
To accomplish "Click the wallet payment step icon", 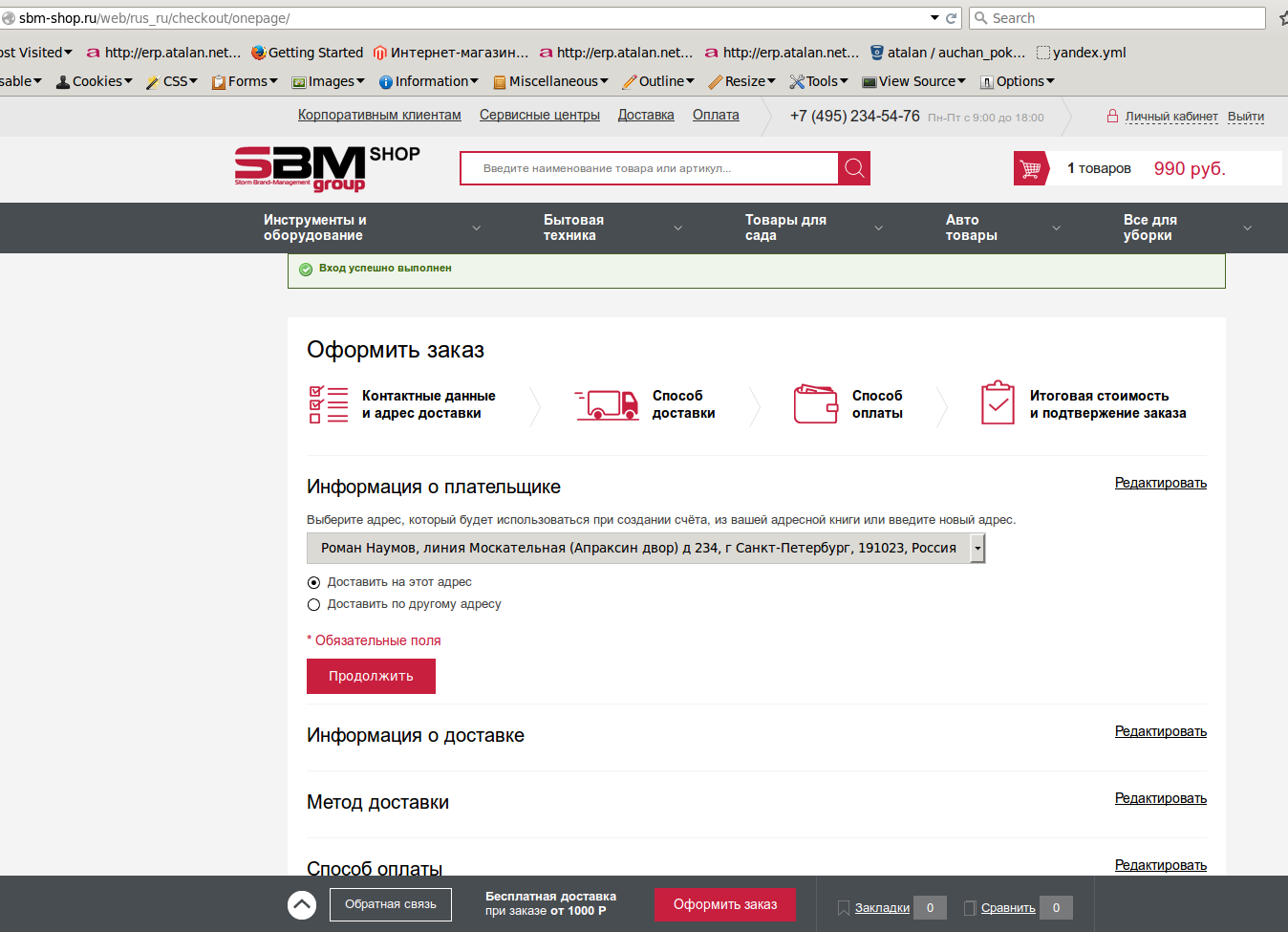I will pos(816,404).
